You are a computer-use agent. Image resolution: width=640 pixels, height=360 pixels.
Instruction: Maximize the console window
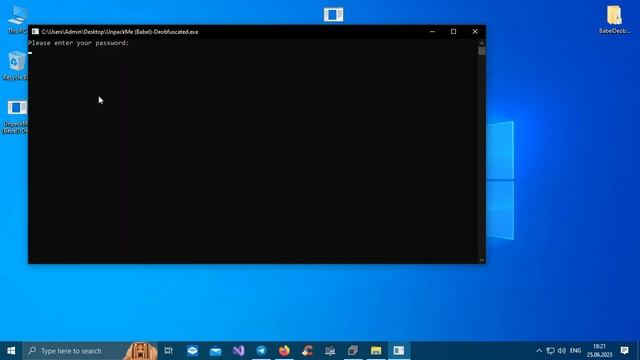pos(453,31)
